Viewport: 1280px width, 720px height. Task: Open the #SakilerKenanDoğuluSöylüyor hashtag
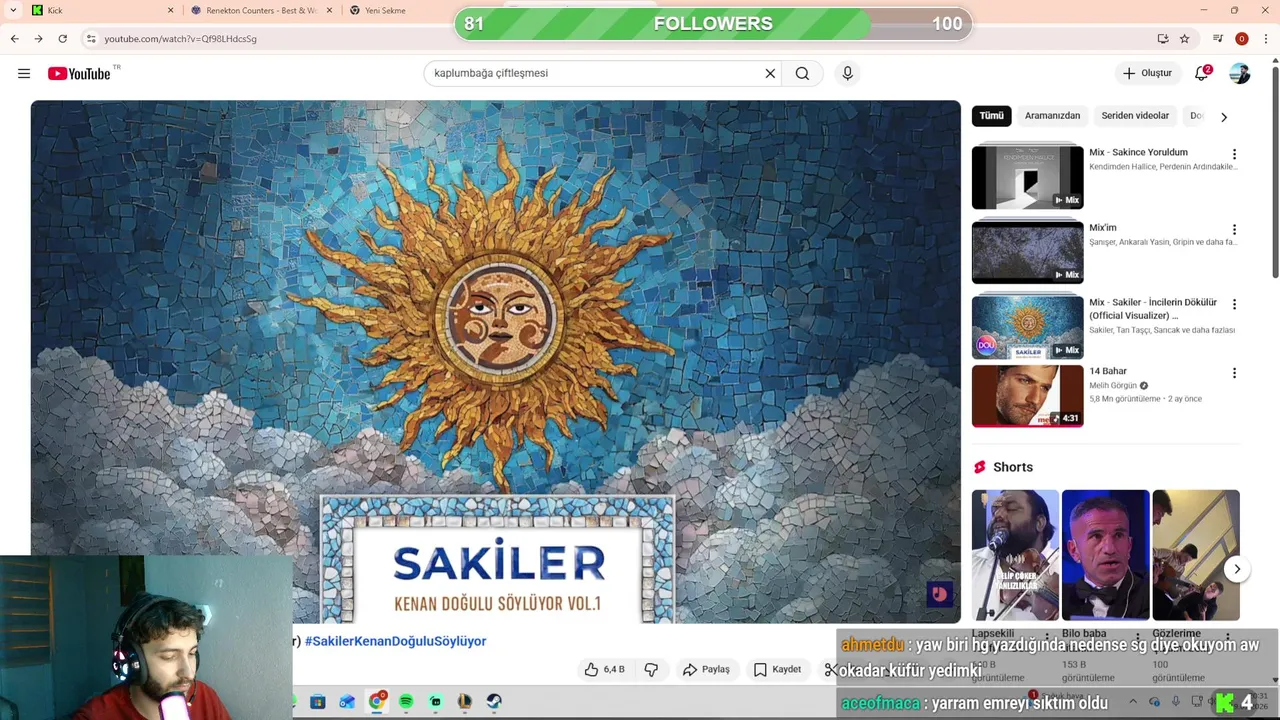point(395,641)
